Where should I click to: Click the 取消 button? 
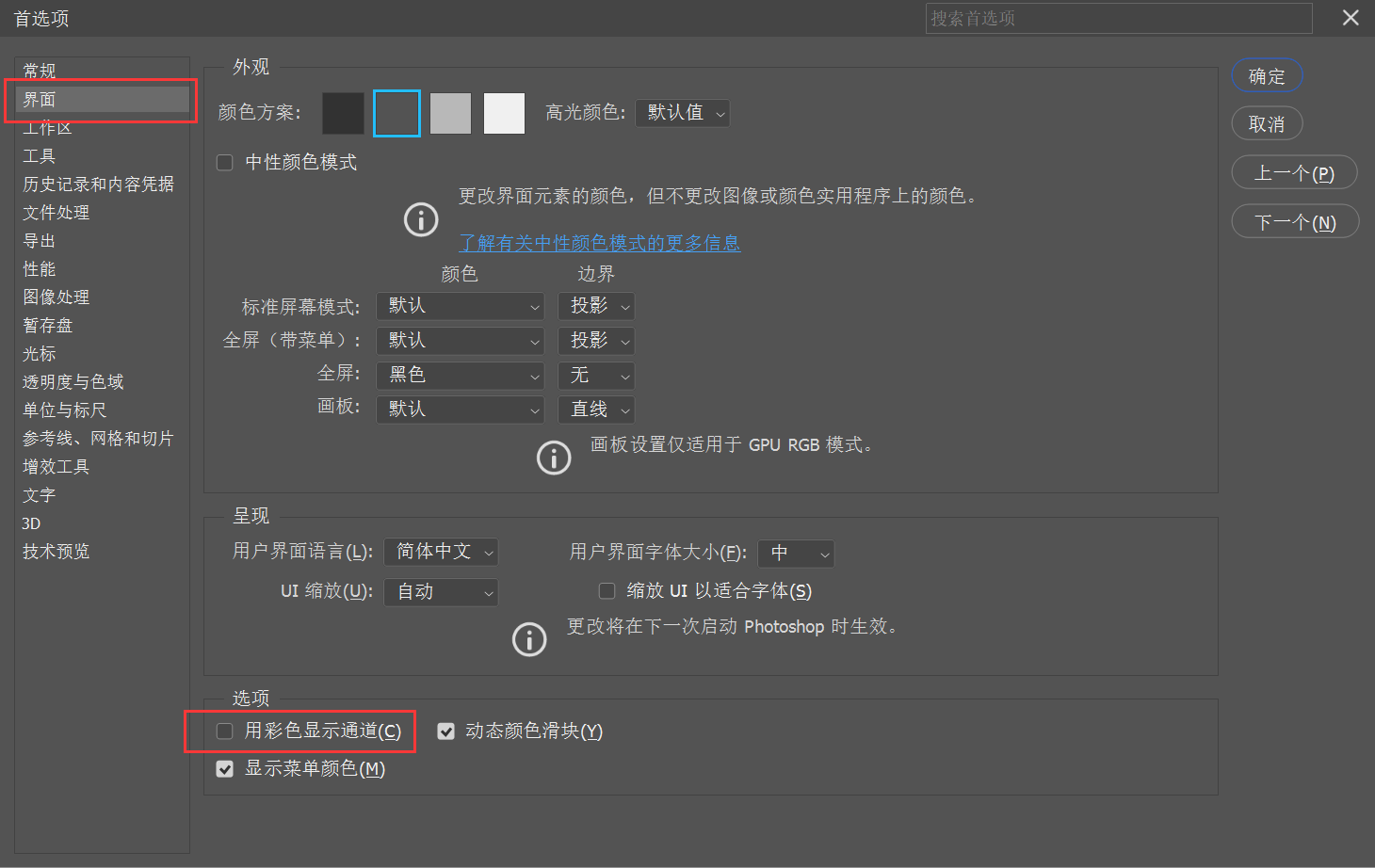[x=1267, y=124]
